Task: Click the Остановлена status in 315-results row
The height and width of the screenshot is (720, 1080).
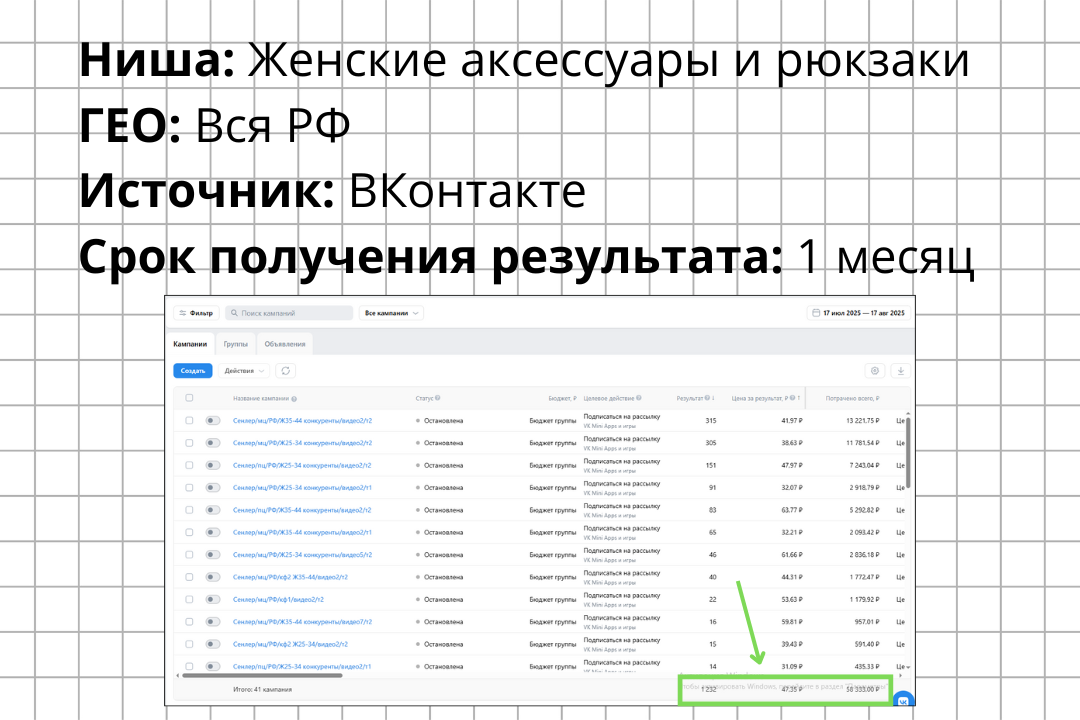Action: [439, 420]
